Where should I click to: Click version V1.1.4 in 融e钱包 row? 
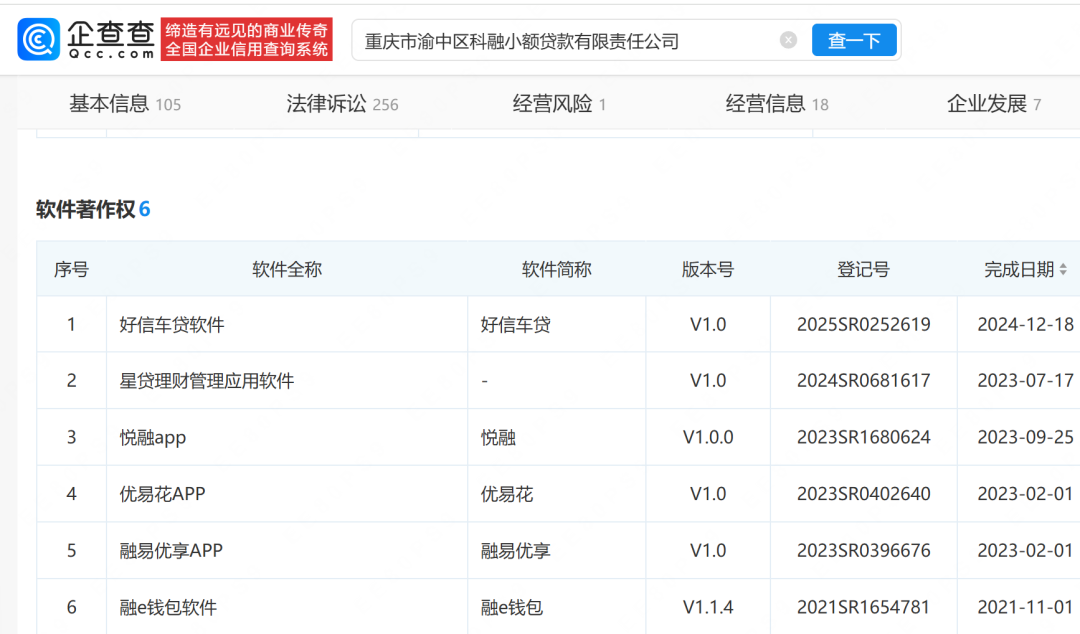click(x=708, y=607)
